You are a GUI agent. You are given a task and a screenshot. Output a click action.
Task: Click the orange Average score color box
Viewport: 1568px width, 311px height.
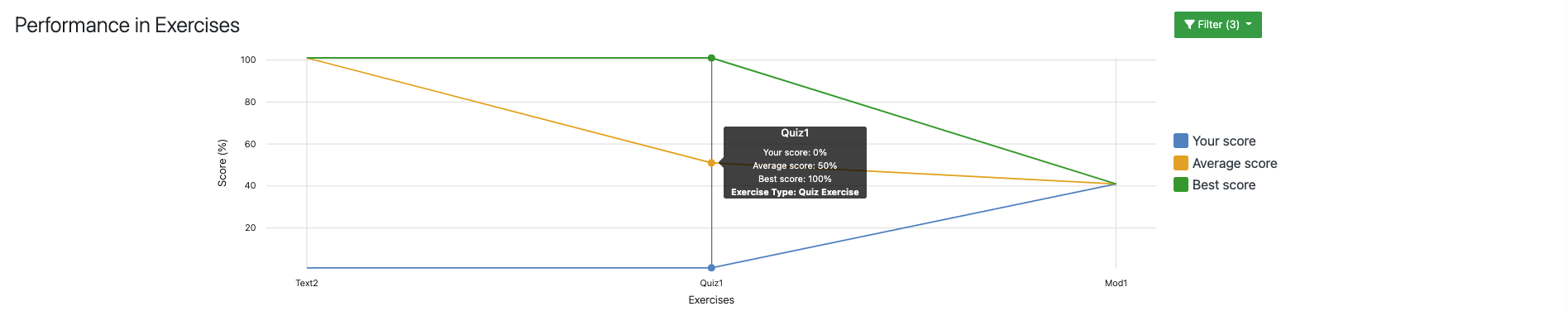(x=1181, y=164)
